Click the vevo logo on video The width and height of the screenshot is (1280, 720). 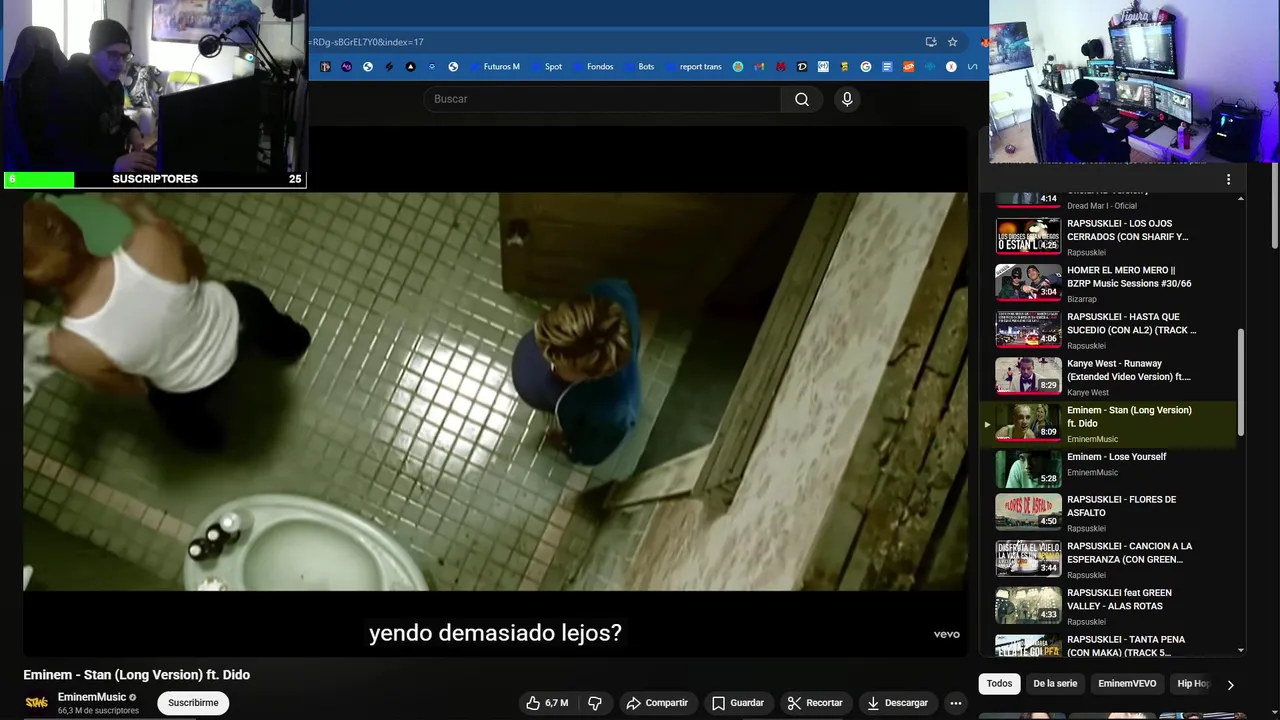(x=946, y=634)
